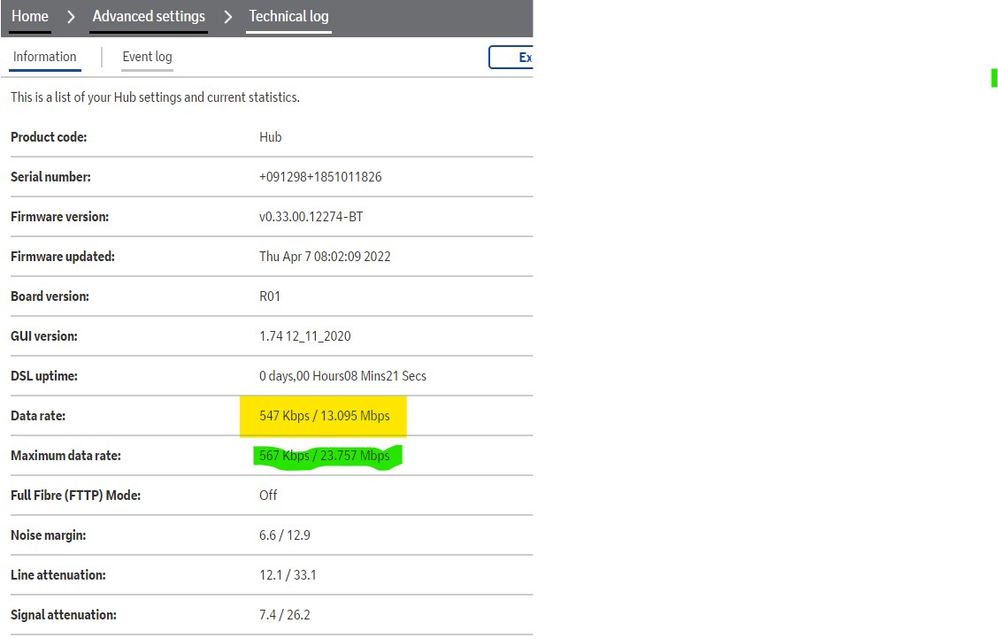Switch to the Event log tab
998x639 pixels.
coord(146,57)
